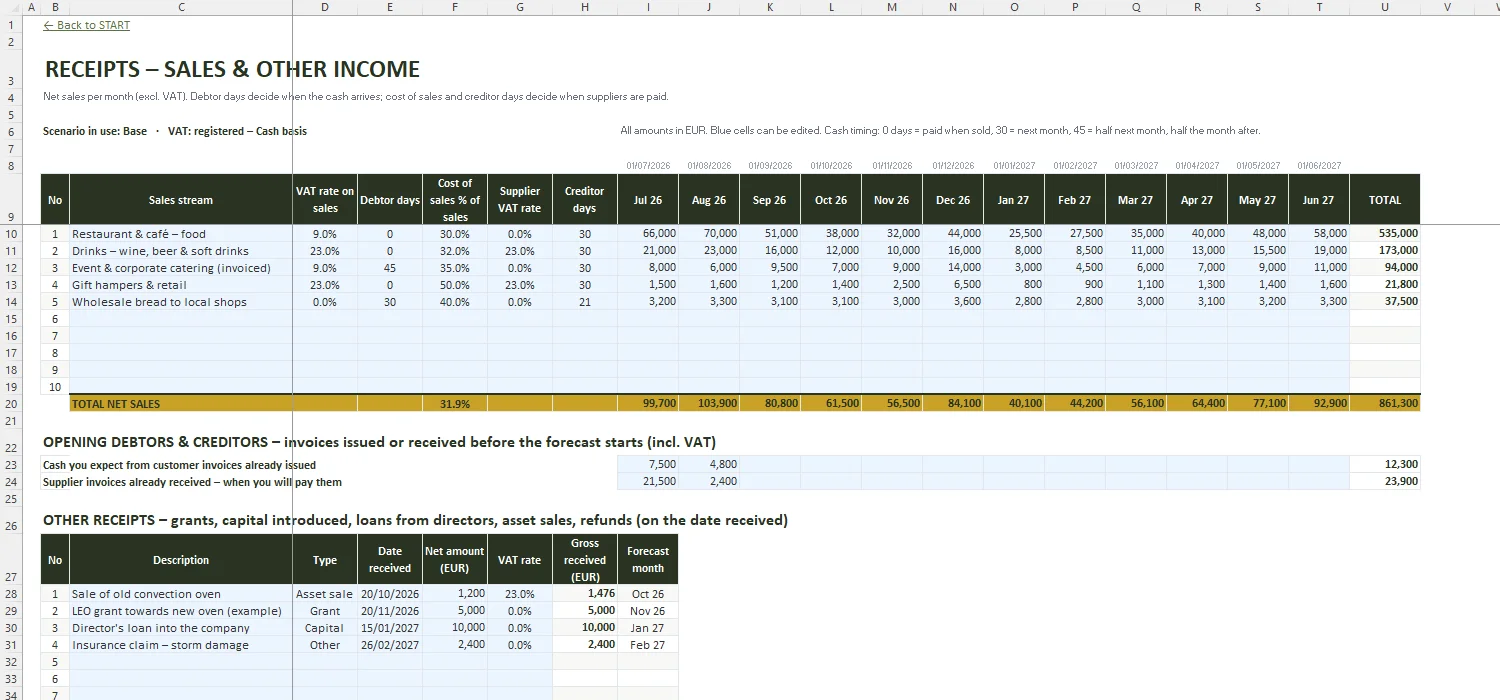Screen dimensions: 1500x700
Task: Select Wholesale bread creditor days value 21
Action: [x=585, y=302]
